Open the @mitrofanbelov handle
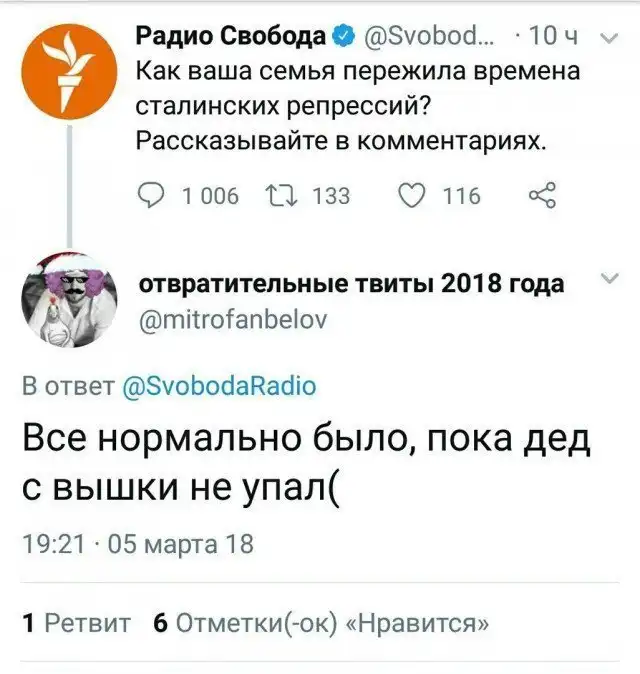 pyautogui.click(x=231, y=318)
